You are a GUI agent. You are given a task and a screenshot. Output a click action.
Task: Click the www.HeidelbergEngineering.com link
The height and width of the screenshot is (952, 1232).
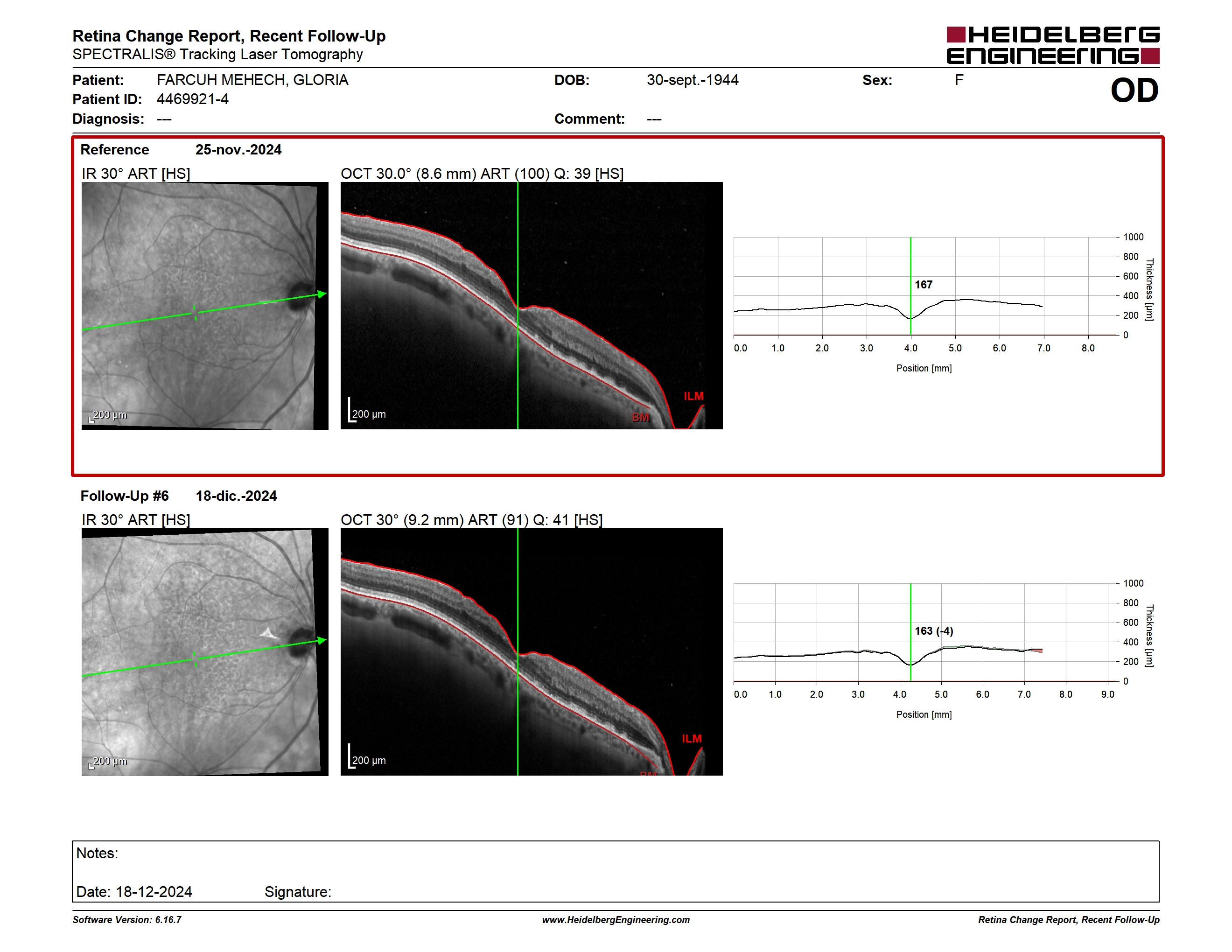[616, 920]
